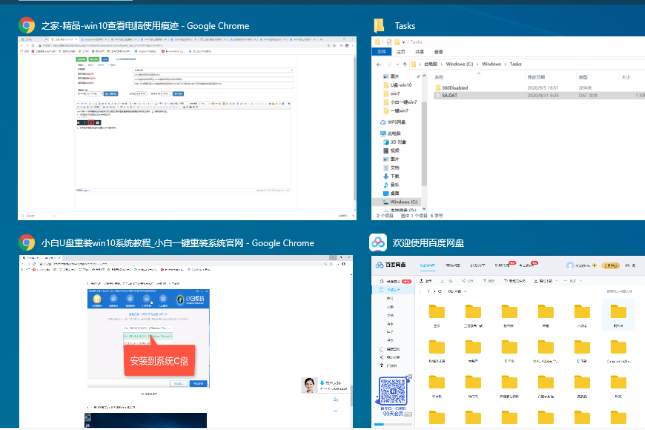The image size is (645, 430).
Task: Sort by the 修改日期 column header
Action: click(x=536, y=77)
